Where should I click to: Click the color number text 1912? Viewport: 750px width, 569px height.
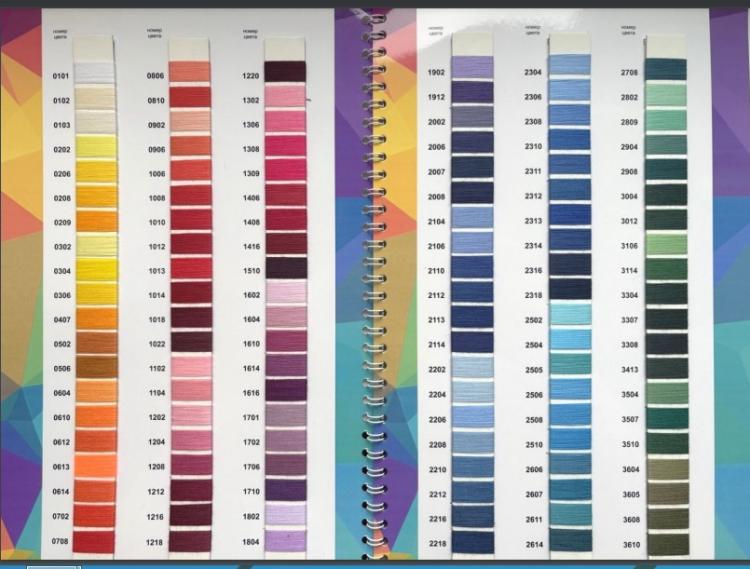(436, 97)
